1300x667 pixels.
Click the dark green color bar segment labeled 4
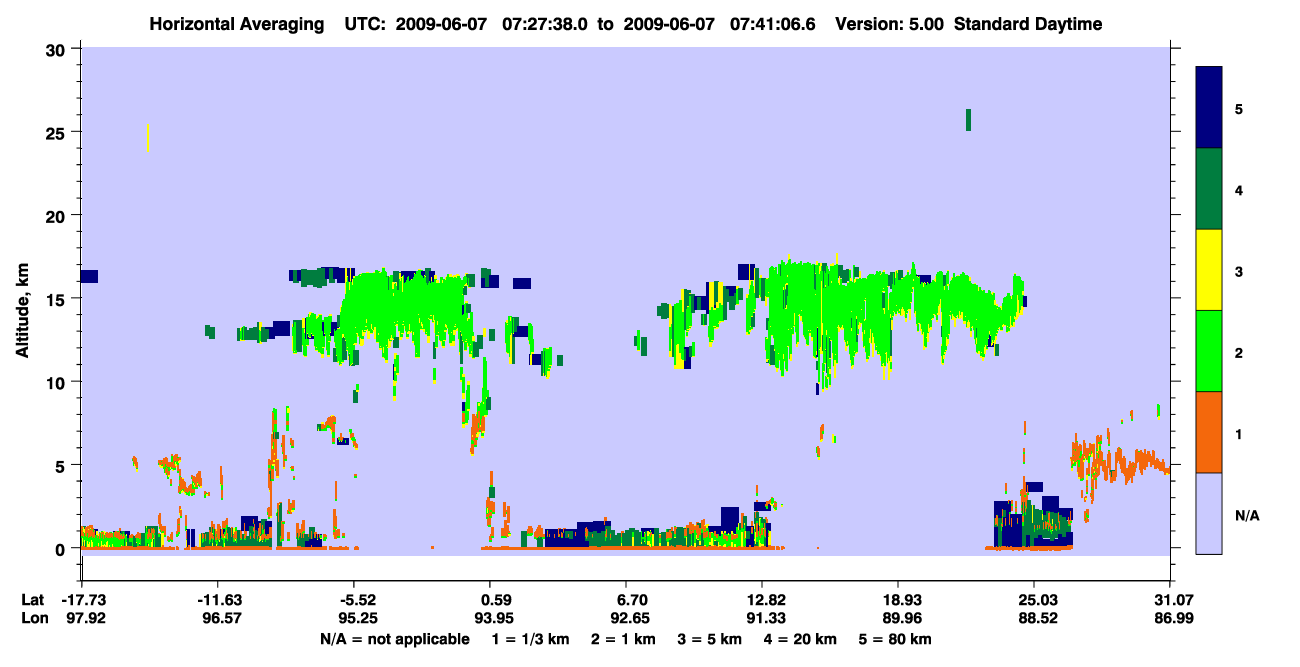click(1209, 189)
